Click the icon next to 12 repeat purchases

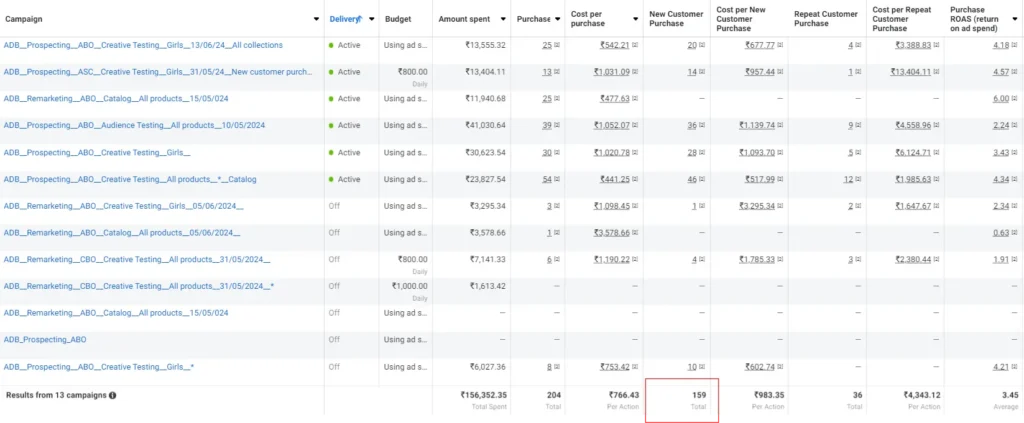point(858,180)
